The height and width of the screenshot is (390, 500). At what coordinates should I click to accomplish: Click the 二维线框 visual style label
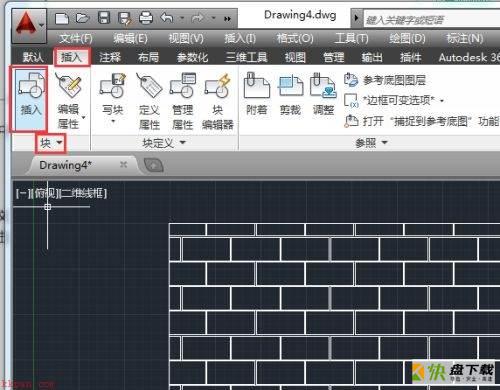click(83, 193)
